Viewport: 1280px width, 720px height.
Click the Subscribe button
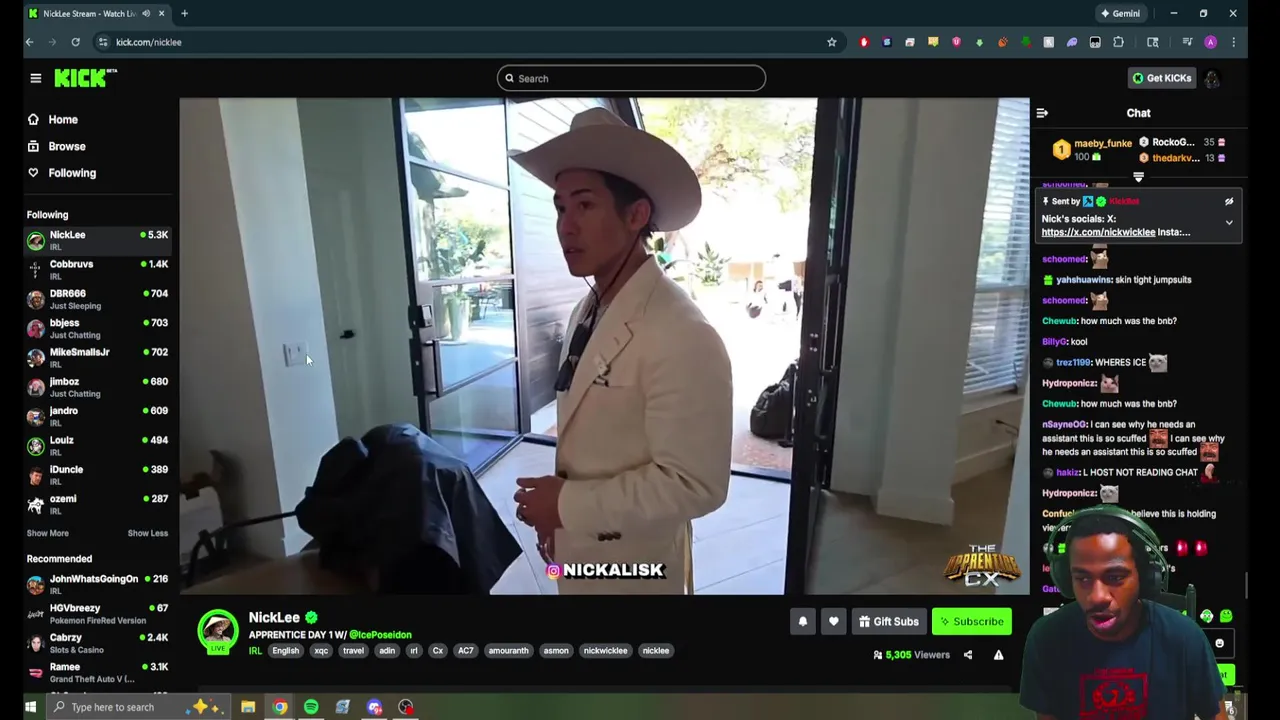971,622
